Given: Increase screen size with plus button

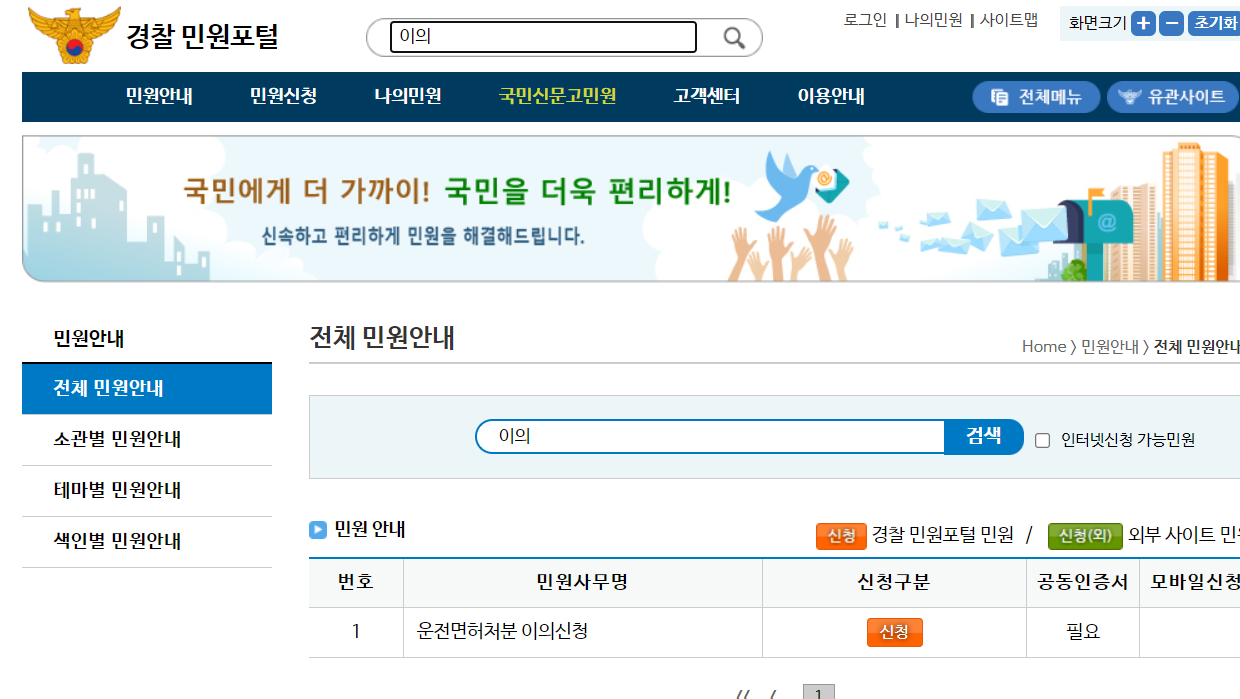Looking at the screenshot, I should [x=1143, y=23].
